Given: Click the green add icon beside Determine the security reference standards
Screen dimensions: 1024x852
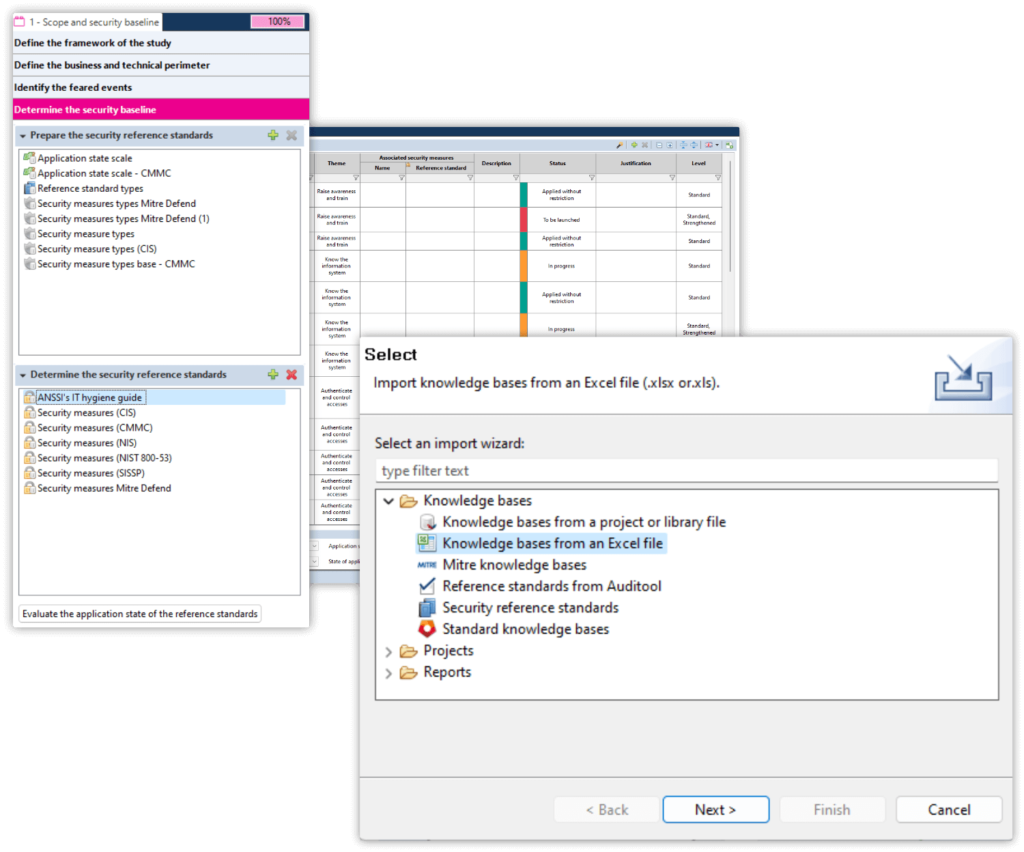Looking at the screenshot, I should (273, 375).
